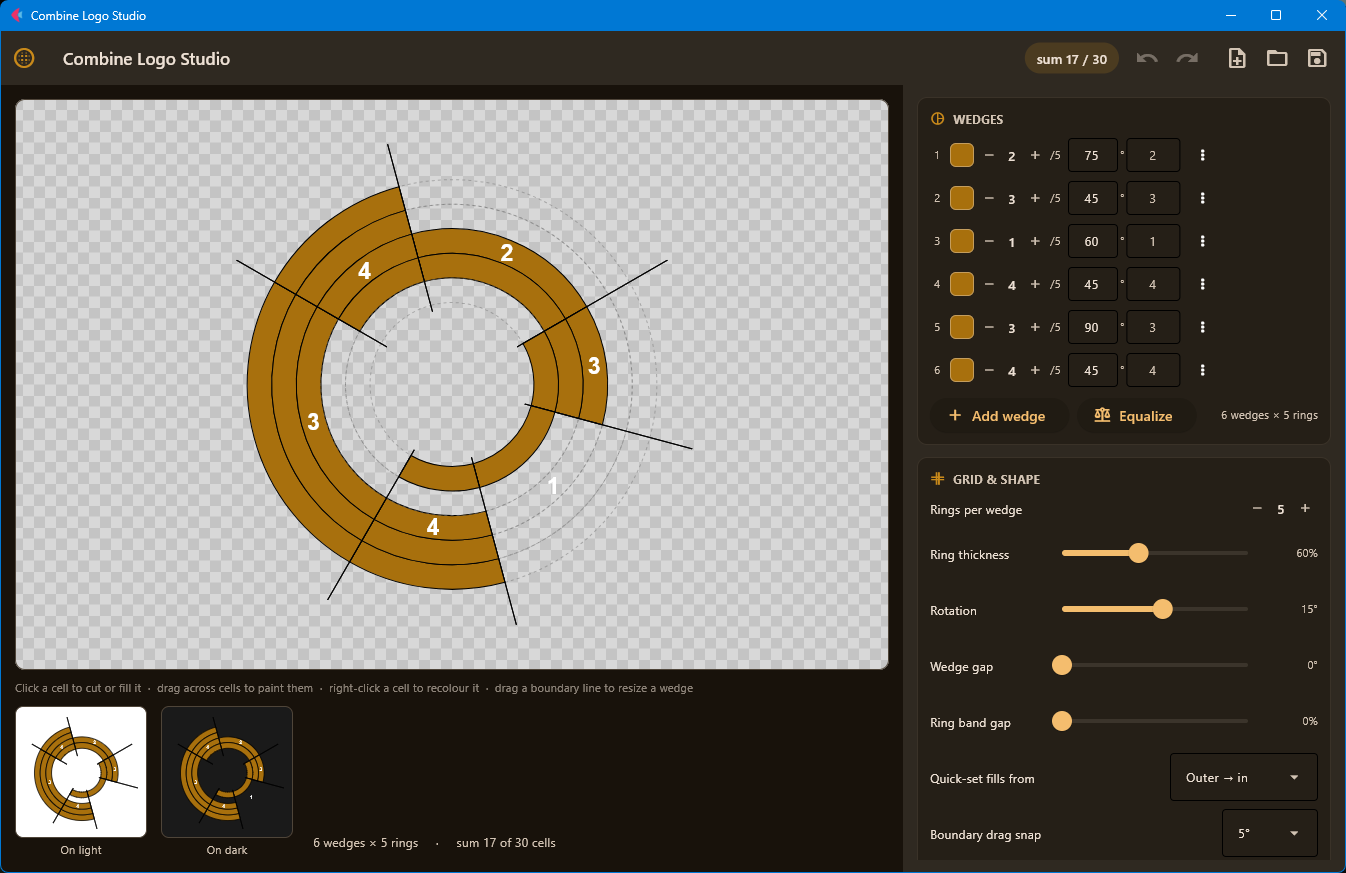The image size is (1346, 873).
Task: Click the sum 17 / 30 badge
Action: tap(1072, 59)
